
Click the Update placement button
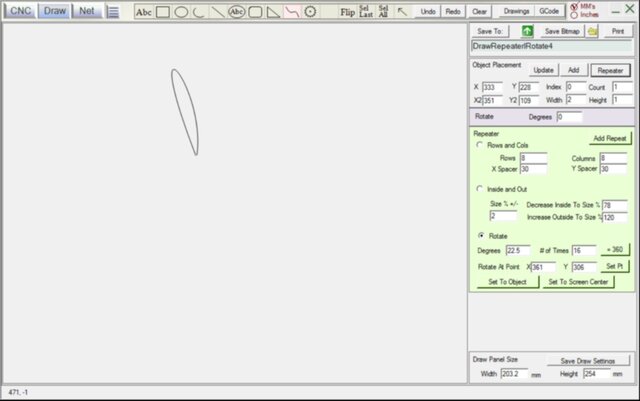543,70
